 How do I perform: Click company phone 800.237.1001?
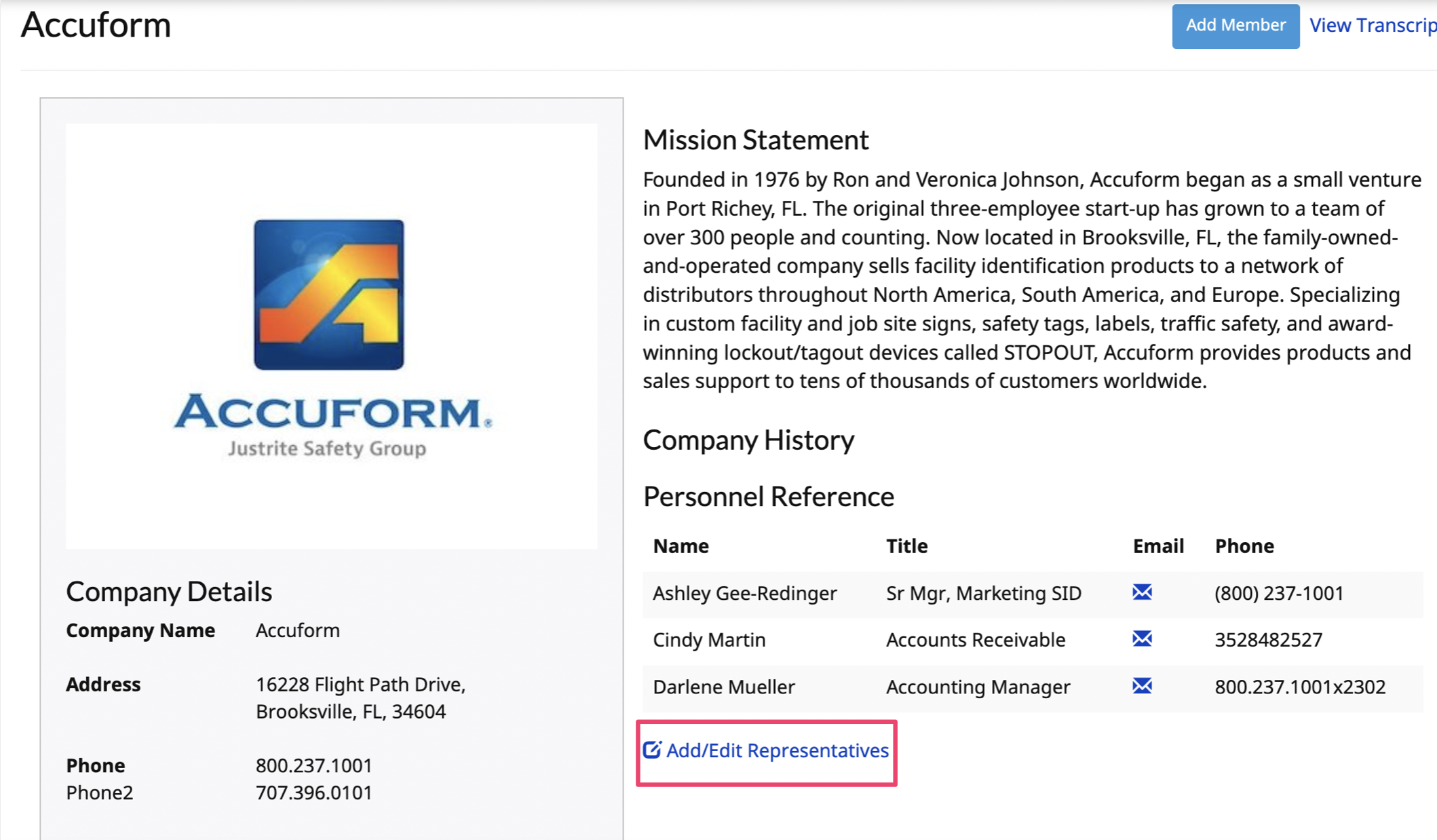point(313,765)
